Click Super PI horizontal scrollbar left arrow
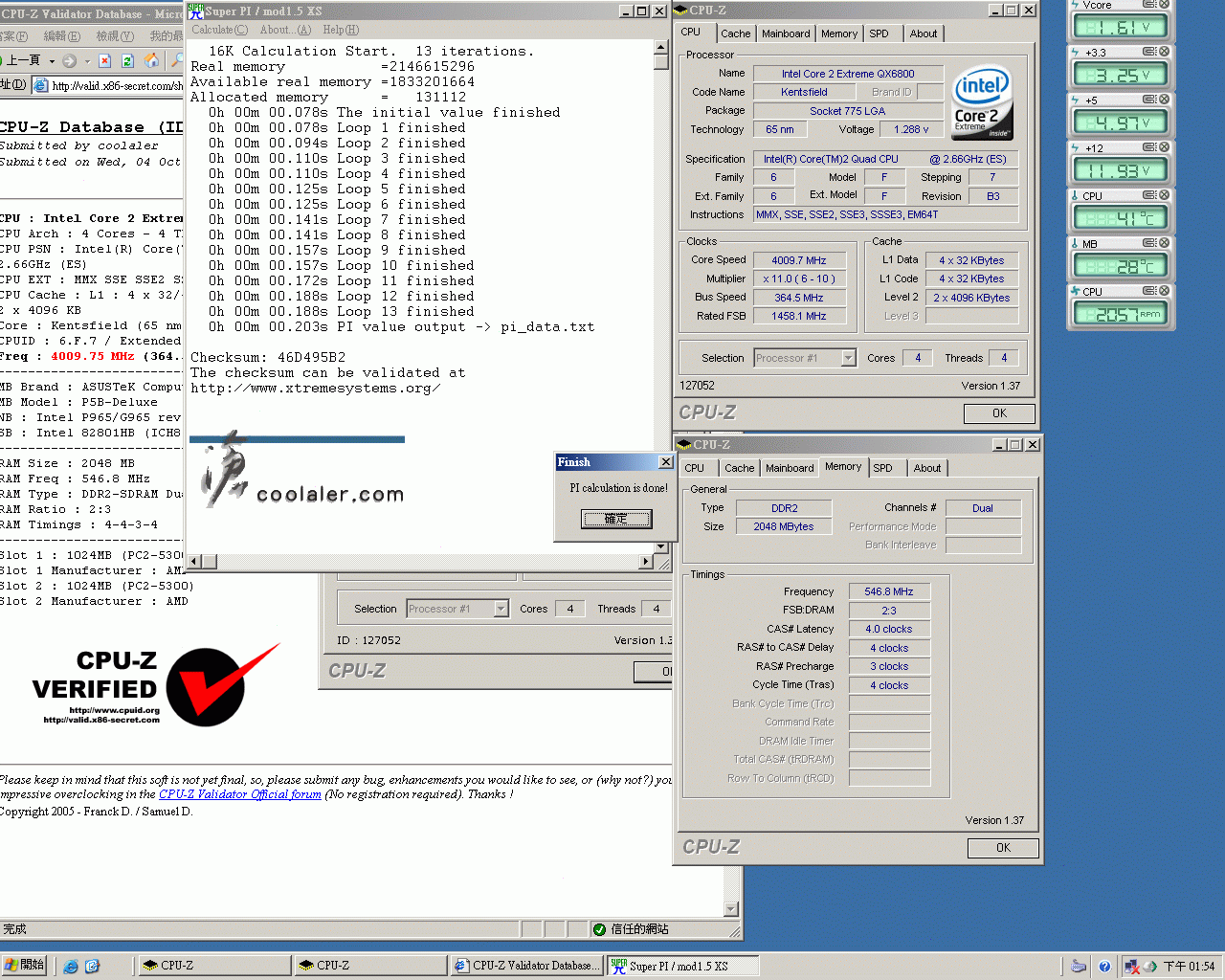The width and height of the screenshot is (1225, 980). click(194, 562)
